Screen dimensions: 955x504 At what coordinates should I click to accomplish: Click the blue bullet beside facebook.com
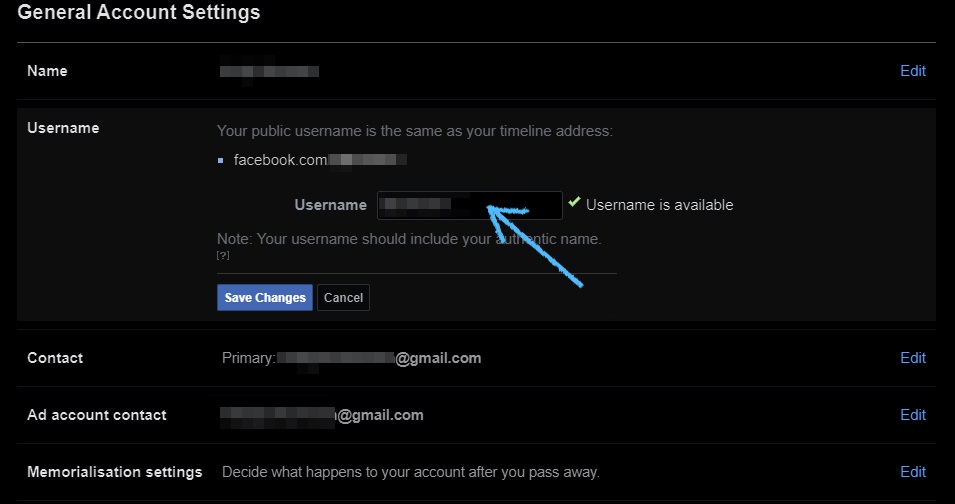tap(220, 161)
